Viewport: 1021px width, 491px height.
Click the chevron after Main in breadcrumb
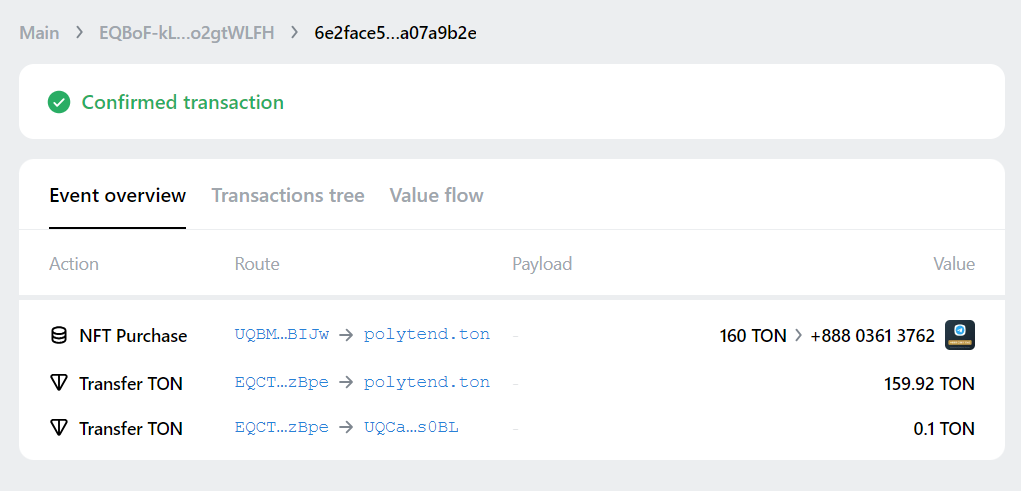point(79,33)
